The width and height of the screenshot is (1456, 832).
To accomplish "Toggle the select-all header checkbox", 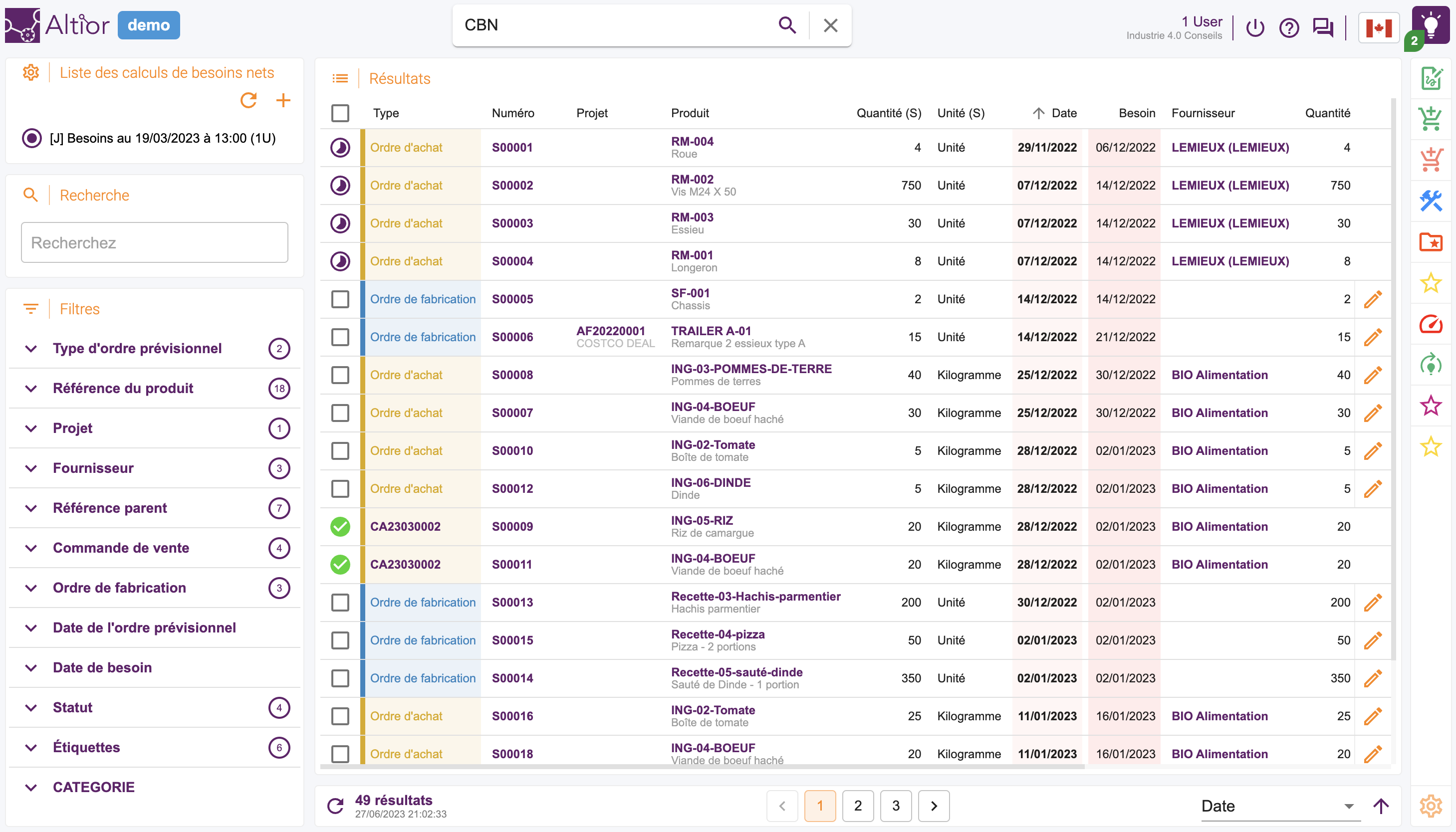I will coord(340,113).
